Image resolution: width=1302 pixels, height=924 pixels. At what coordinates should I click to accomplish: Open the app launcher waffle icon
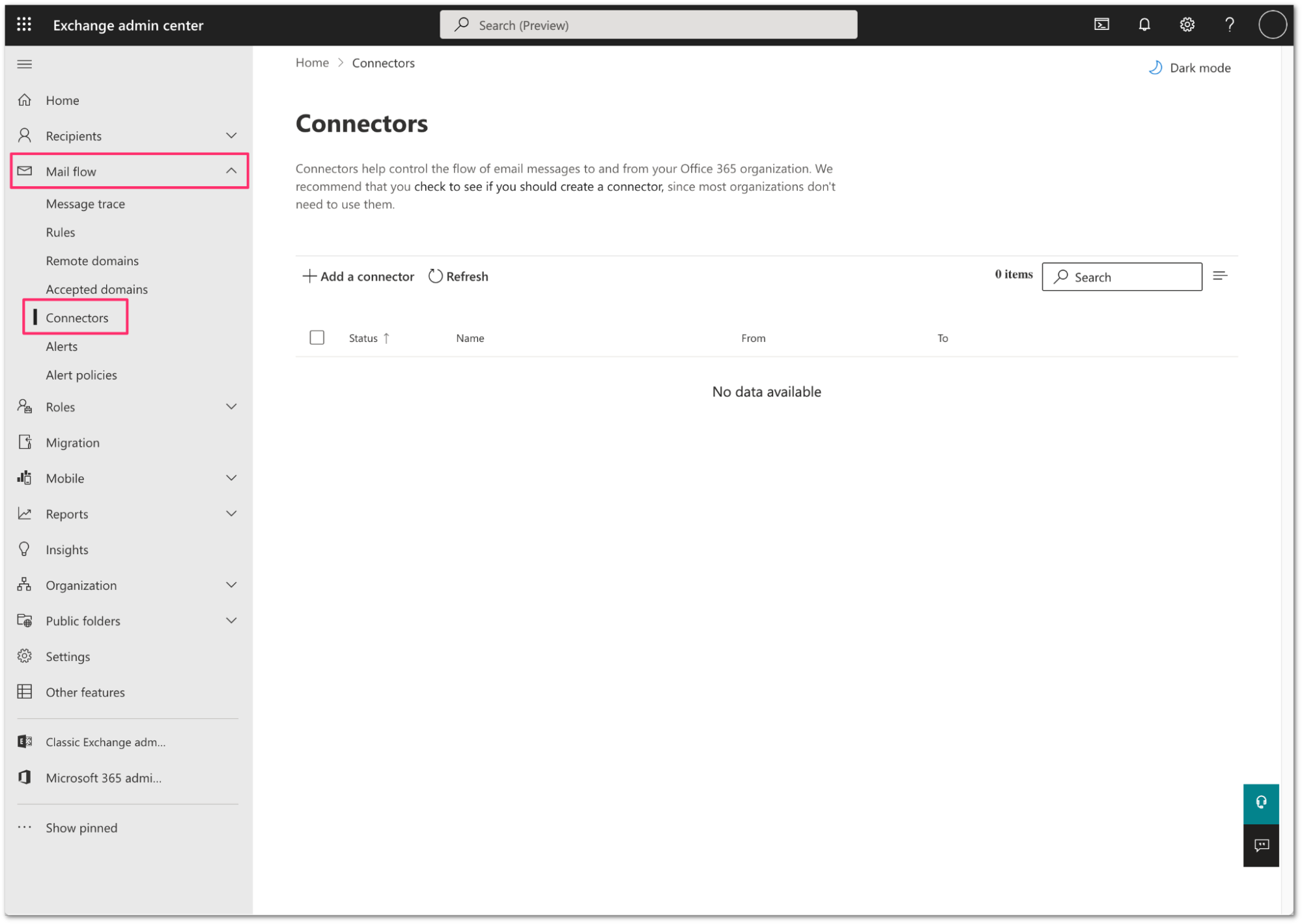24,25
